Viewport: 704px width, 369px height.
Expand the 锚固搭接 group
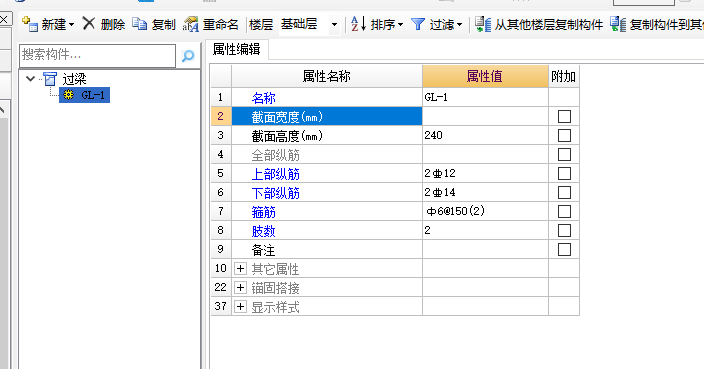(x=241, y=287)
